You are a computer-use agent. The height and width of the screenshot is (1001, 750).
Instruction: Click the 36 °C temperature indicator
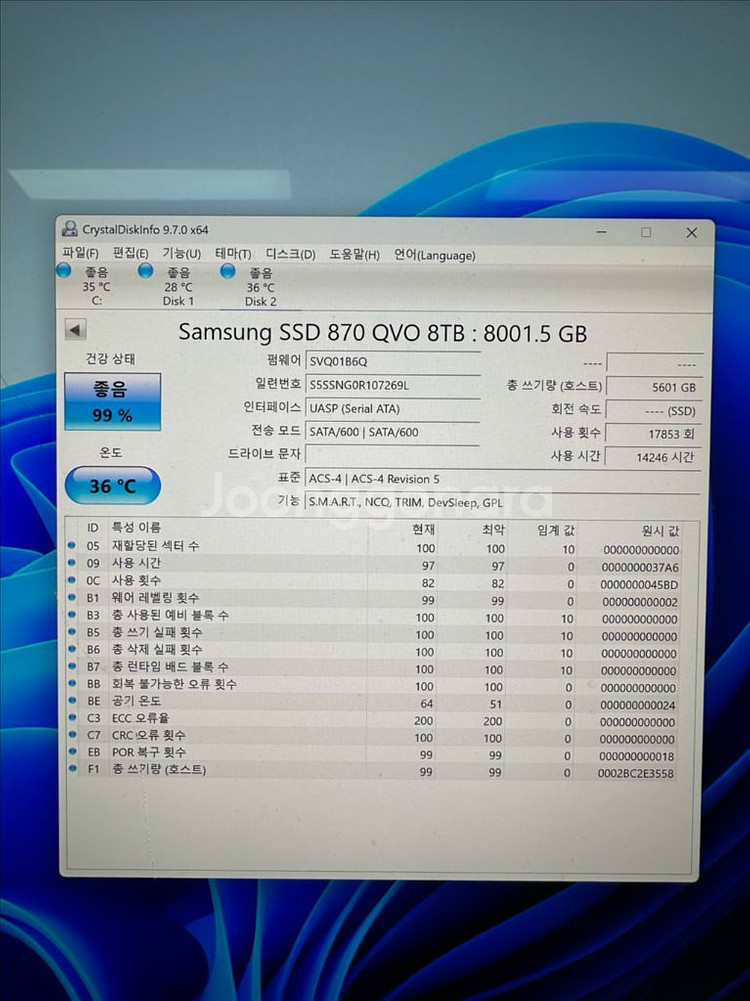click(112, 486)
